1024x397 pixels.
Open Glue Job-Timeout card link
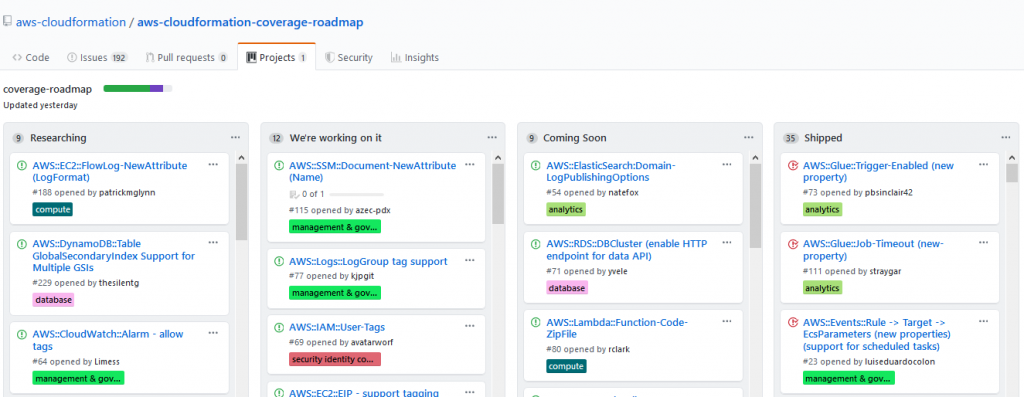(873, 249)
